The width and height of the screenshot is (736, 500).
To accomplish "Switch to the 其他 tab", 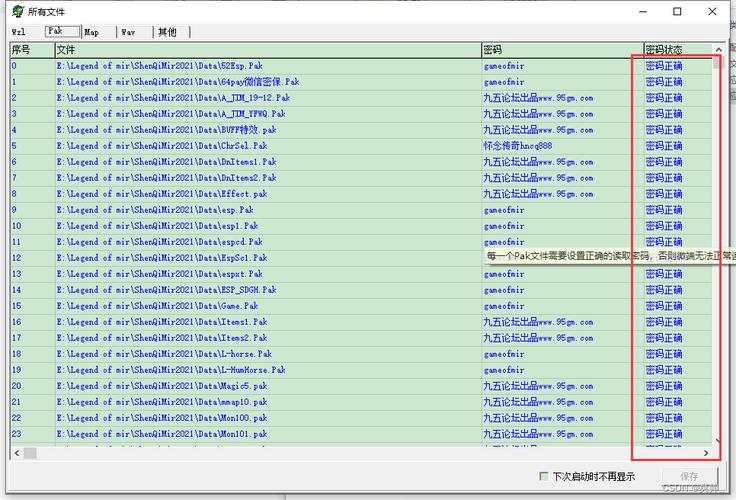I will (167, 32).
